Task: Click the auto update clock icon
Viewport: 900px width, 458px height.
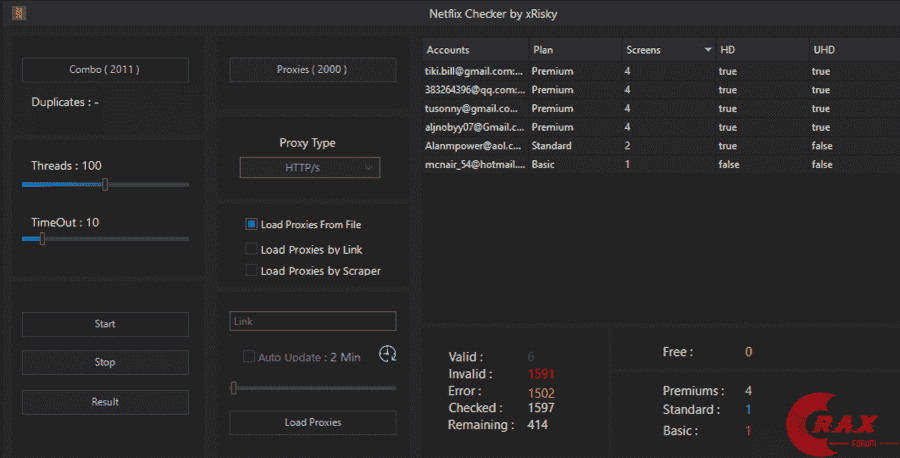Action: point(388,354)
